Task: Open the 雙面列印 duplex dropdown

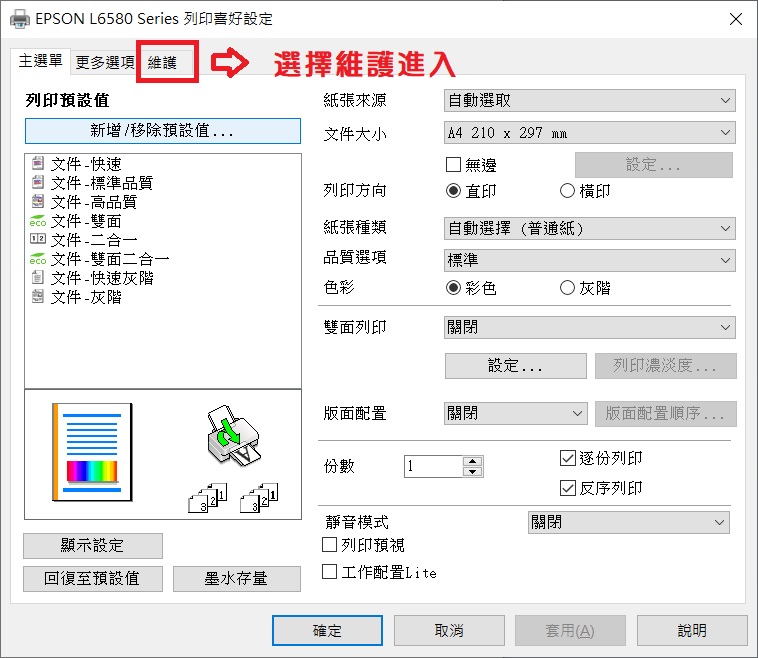Action: [590, 327]
